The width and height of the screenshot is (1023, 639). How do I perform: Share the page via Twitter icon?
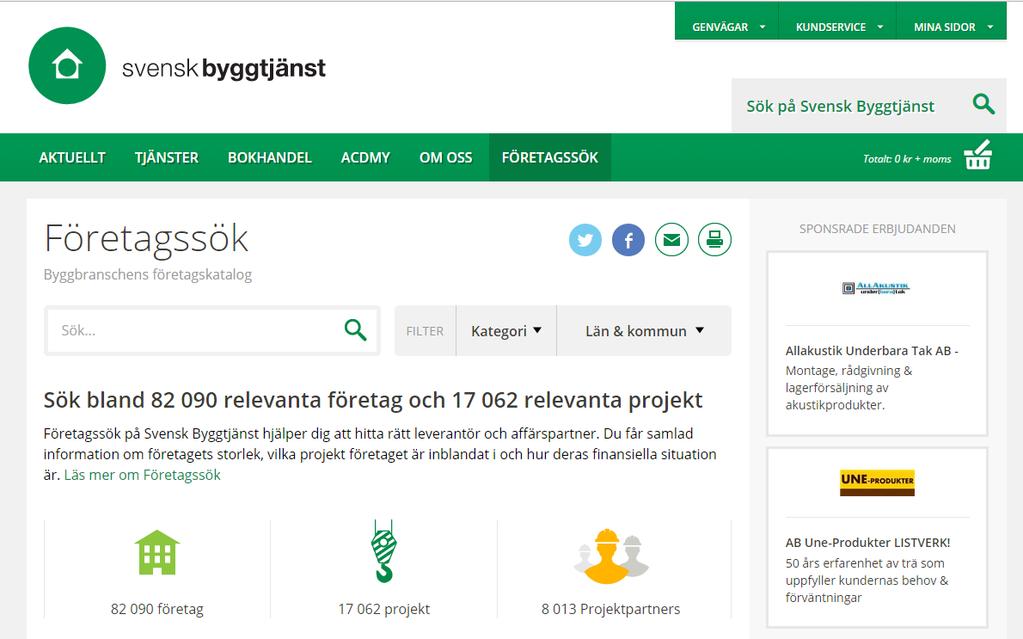(x=585, y=240)
